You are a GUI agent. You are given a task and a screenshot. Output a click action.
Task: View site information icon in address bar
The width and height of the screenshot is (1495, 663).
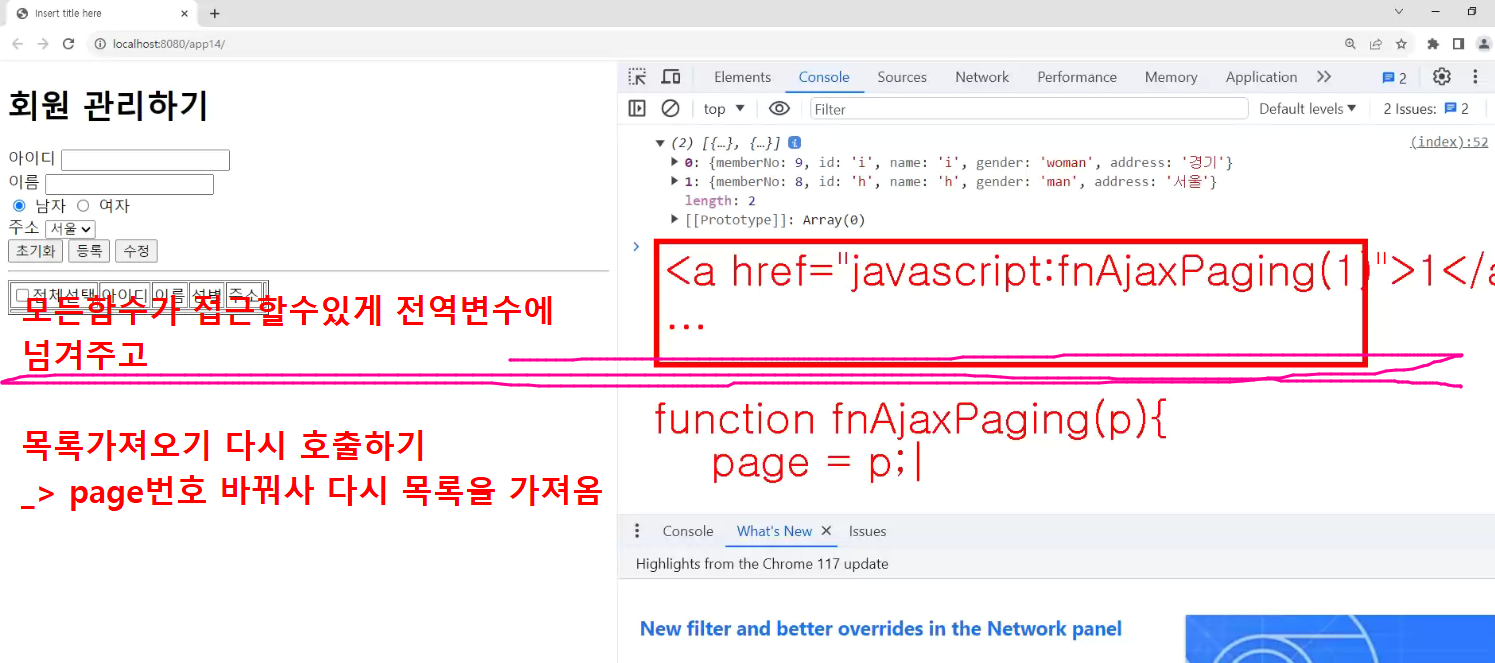(100, 44)
